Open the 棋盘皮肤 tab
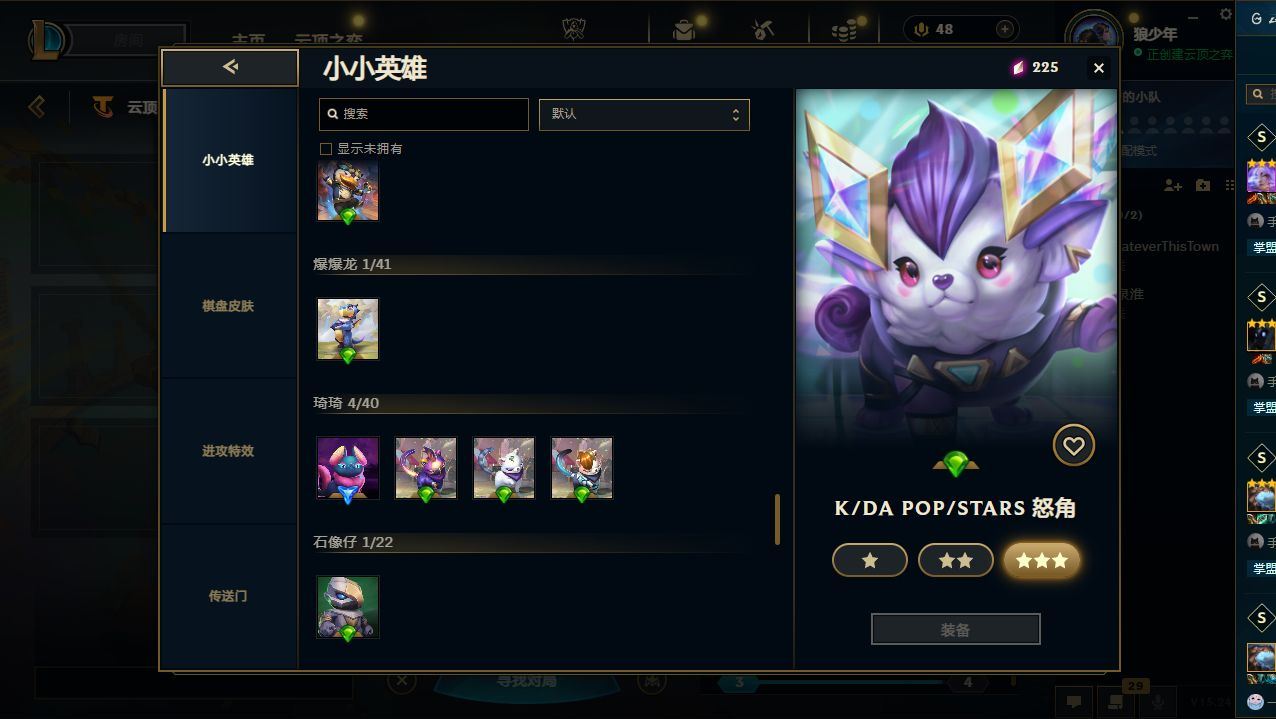This screenshot has height=719, width=1276. click(x=228, y=305)
